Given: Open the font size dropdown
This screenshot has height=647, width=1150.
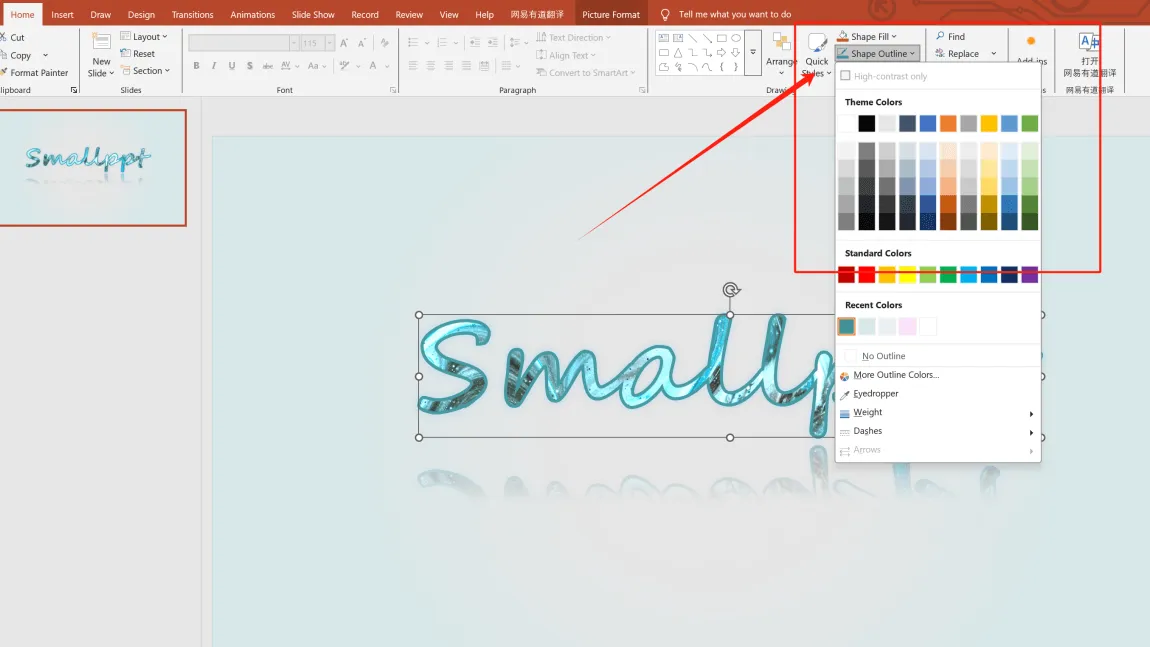Looking at the screenshot, I should [x=328, y=43].
